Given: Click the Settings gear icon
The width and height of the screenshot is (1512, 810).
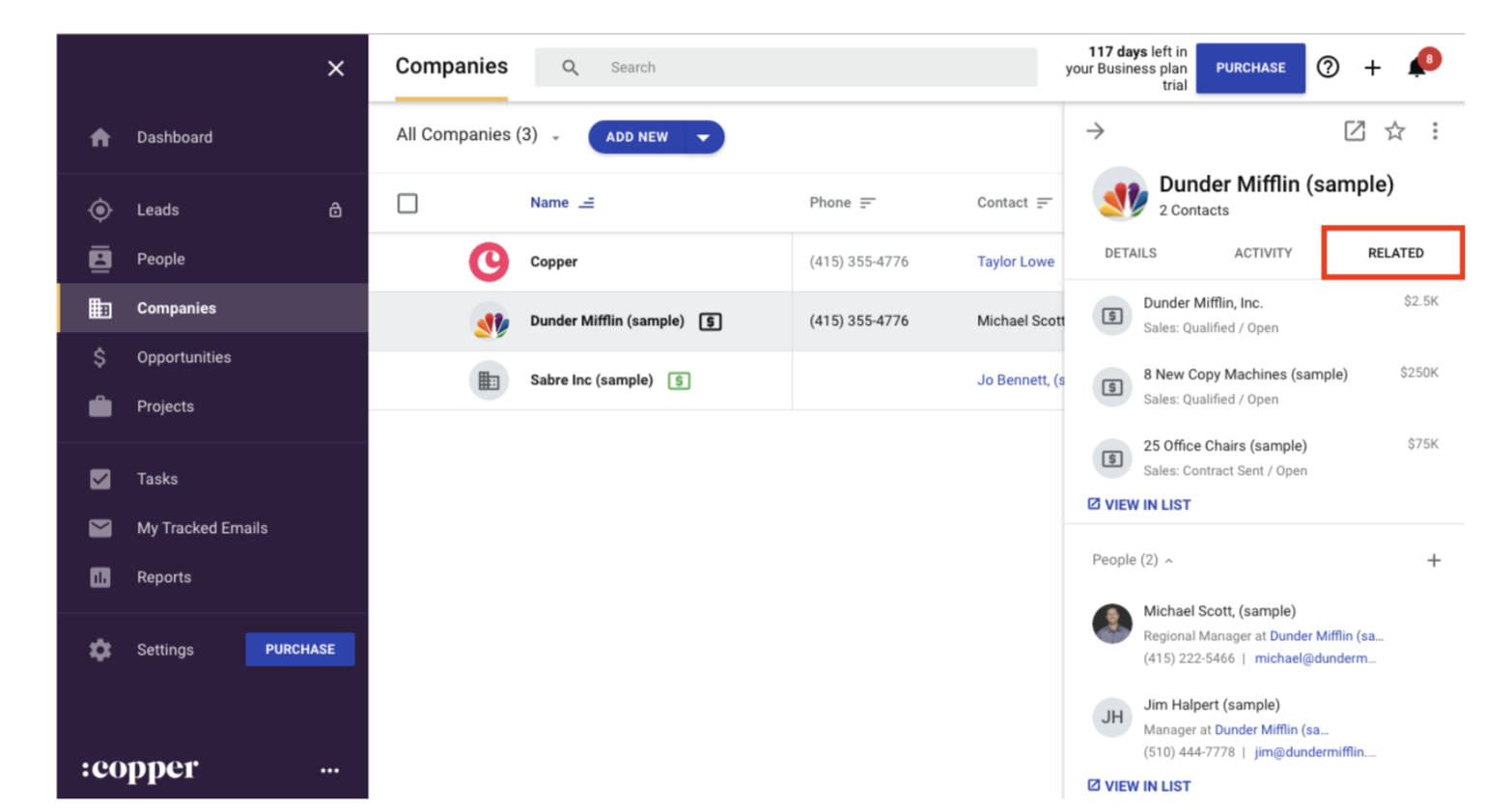Looking at the screenshot, I should (x=100, y=650).
